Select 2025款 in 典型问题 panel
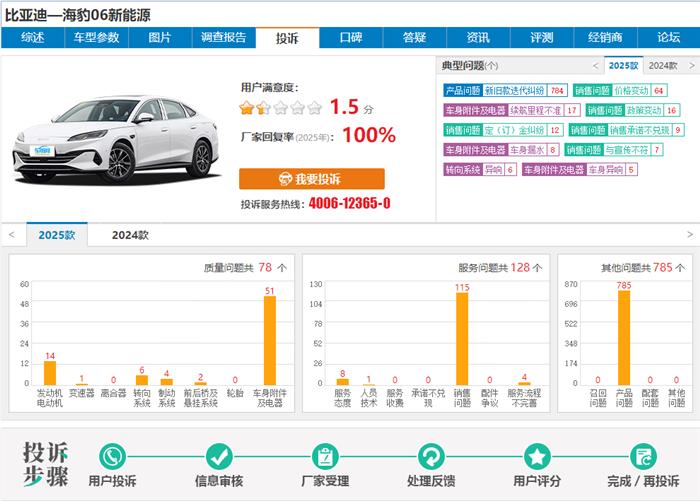Screen dimensions: 700x503 click(x=624, y=66)
